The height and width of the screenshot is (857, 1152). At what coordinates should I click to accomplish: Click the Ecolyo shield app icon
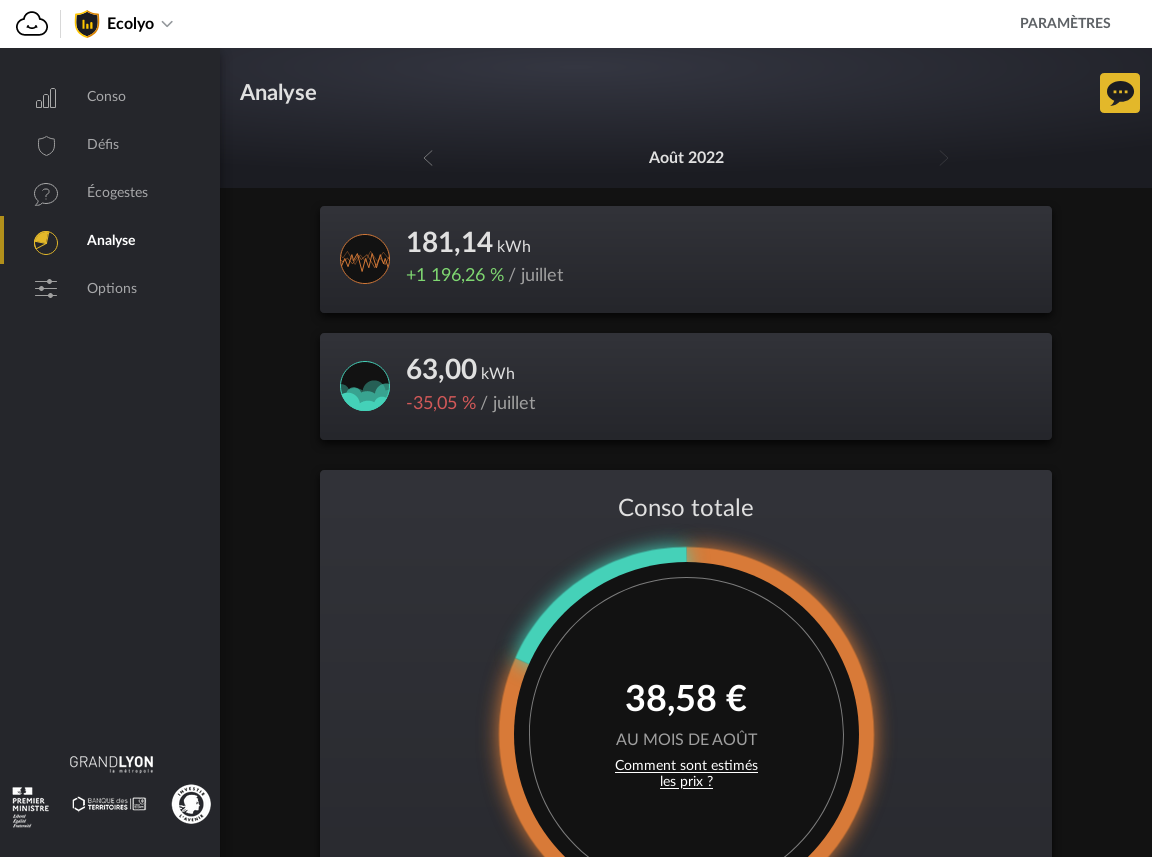pyautogui.click(x=87, y=24)
